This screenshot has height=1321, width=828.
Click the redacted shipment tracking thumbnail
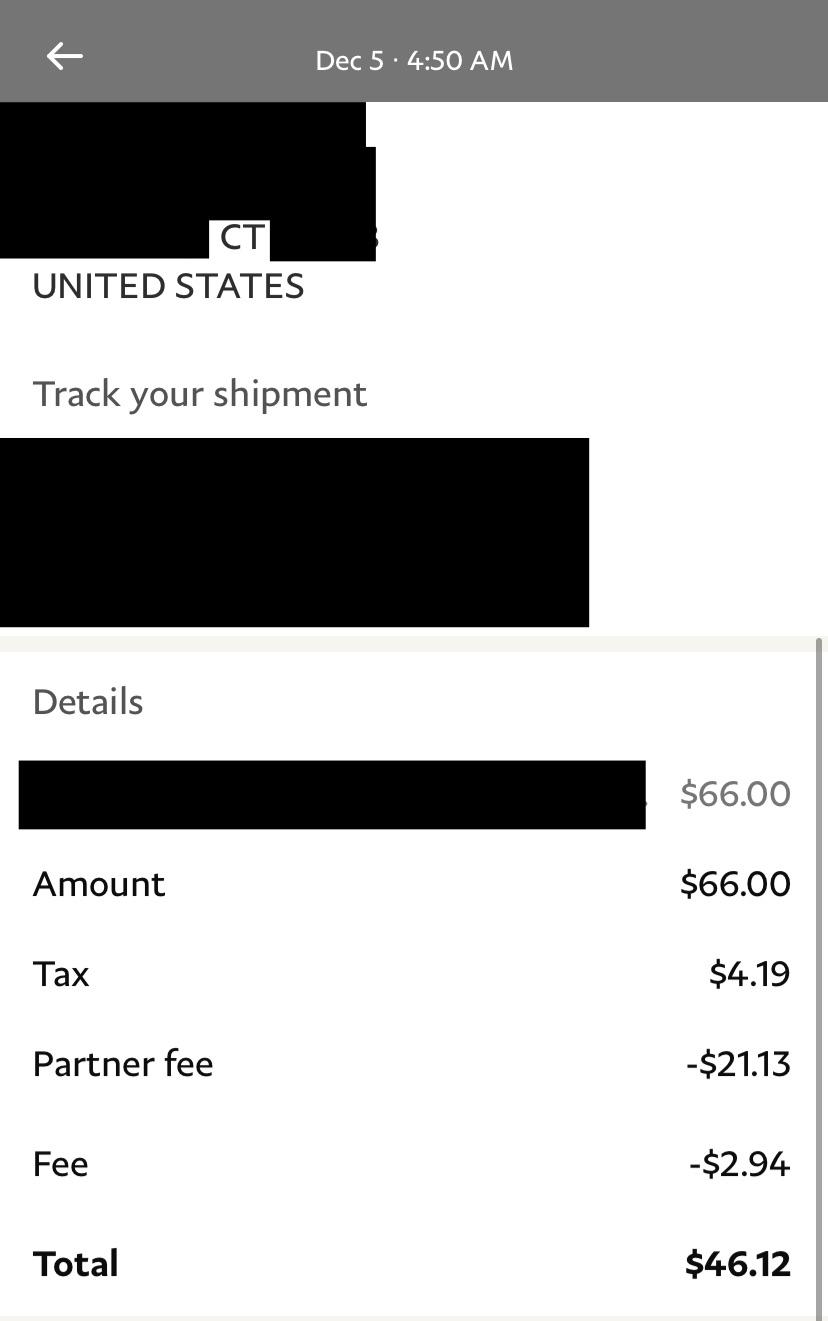coord(295,530)
